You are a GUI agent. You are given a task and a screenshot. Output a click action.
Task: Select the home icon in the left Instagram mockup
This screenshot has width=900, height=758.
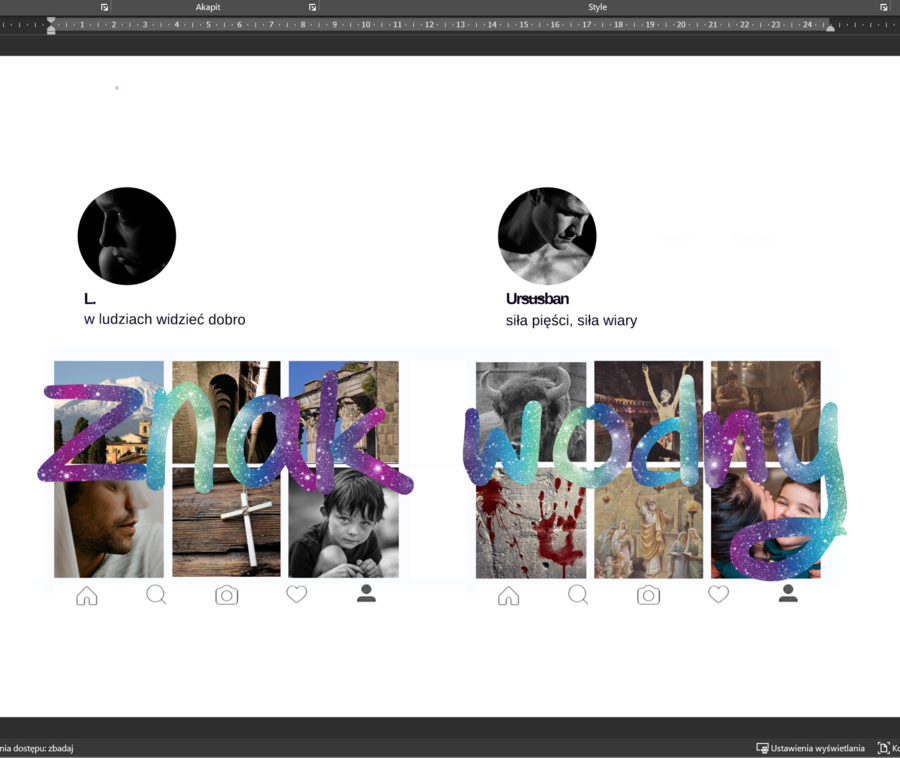click(x=87, y=594)
